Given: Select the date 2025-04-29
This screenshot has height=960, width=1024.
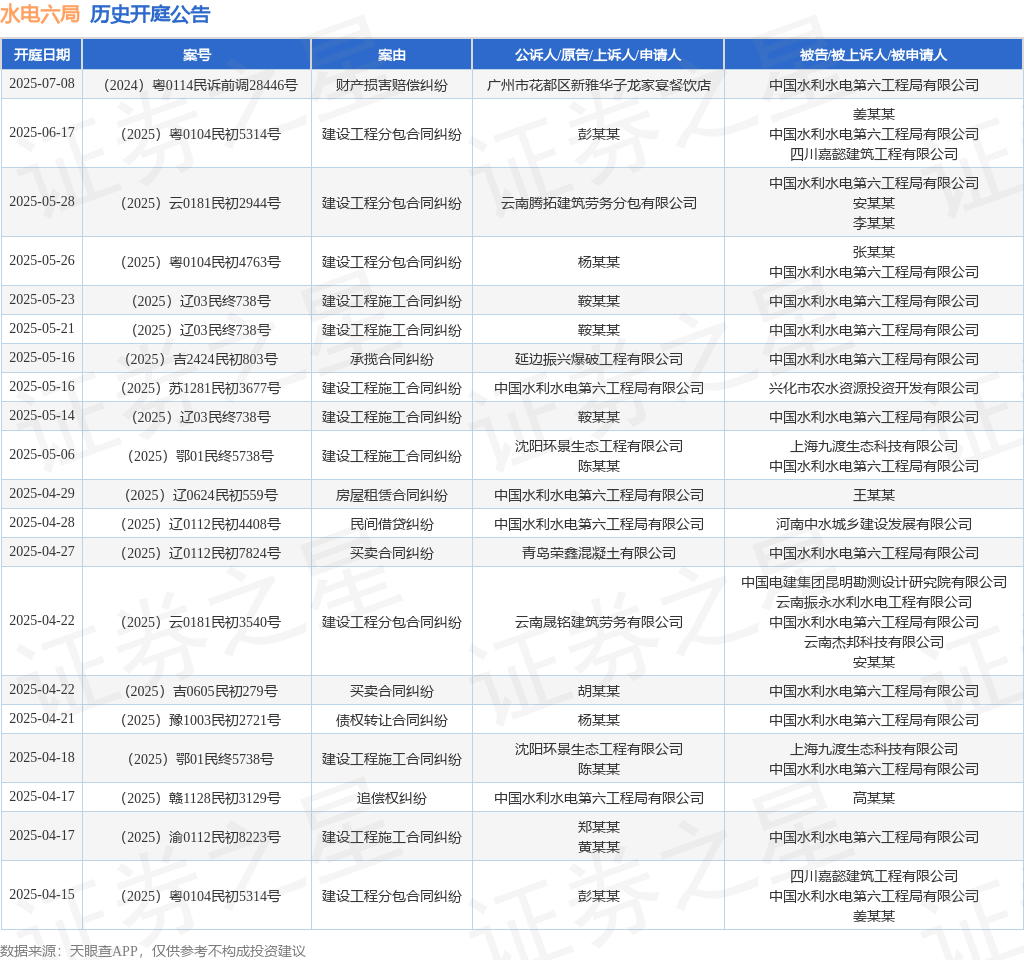Looking at the screenshot, I should [x=42, y=494].
